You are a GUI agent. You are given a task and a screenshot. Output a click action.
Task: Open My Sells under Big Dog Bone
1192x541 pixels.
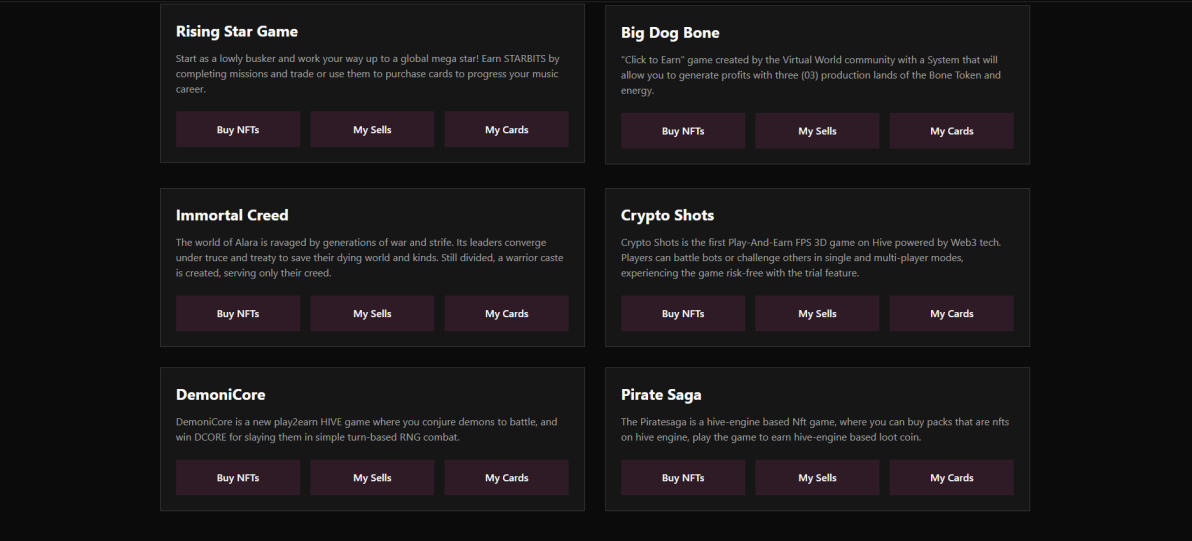[x=817, y=131]
